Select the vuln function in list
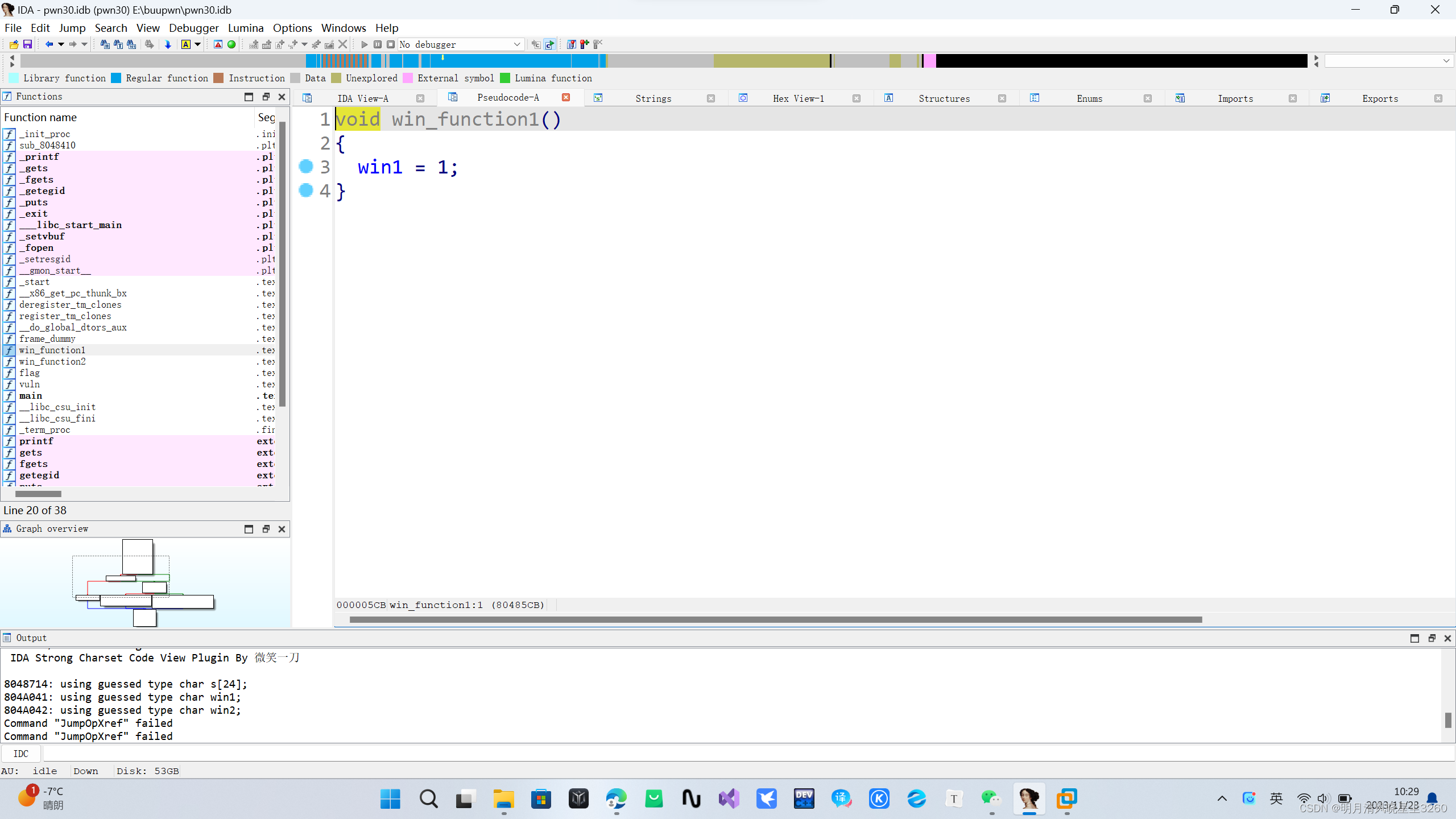Image resolution: width=1456 pixels, height=819 pixels. click(30, 384)
